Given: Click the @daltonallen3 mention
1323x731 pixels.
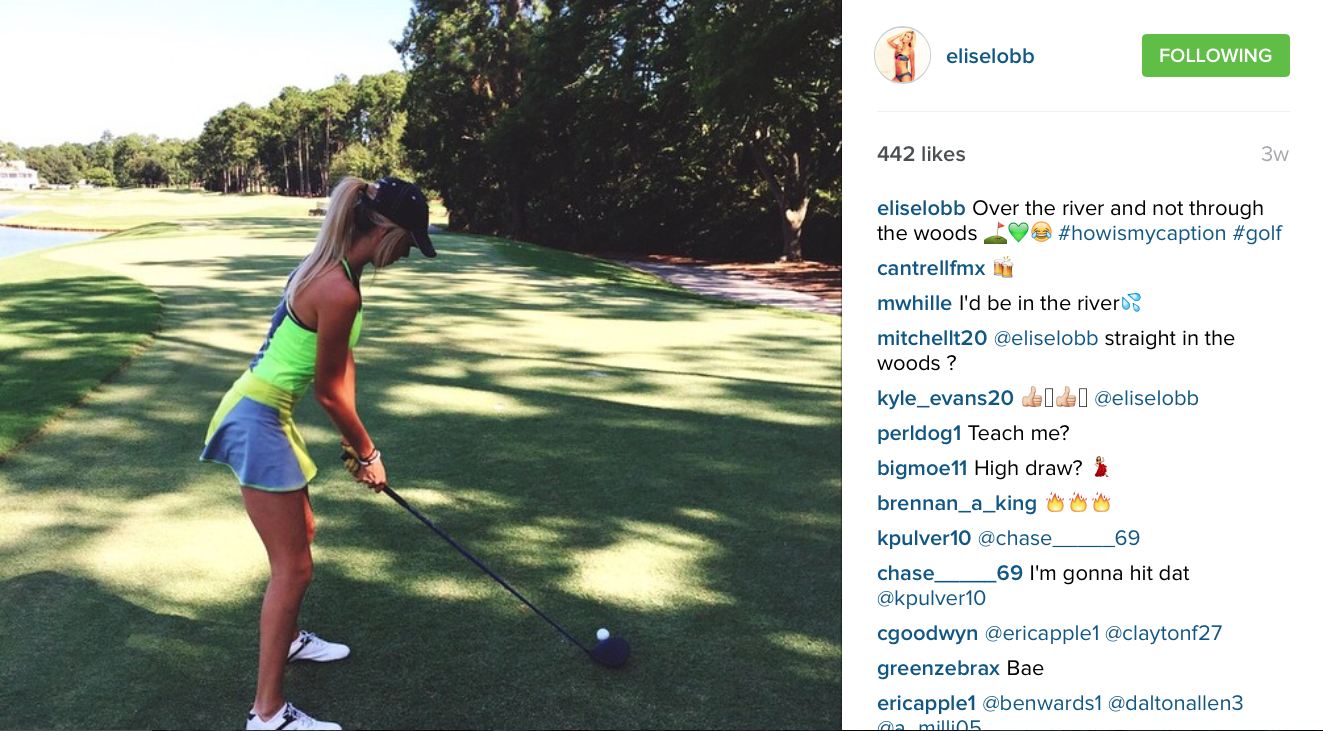Looking at the screenshot, I should coord(1175,703).
